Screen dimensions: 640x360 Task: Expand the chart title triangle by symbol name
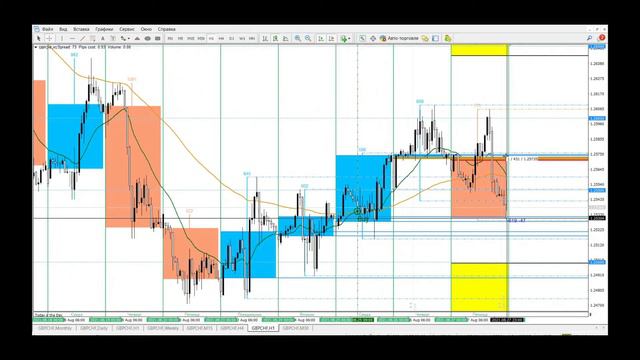click(x=36, y=47)
